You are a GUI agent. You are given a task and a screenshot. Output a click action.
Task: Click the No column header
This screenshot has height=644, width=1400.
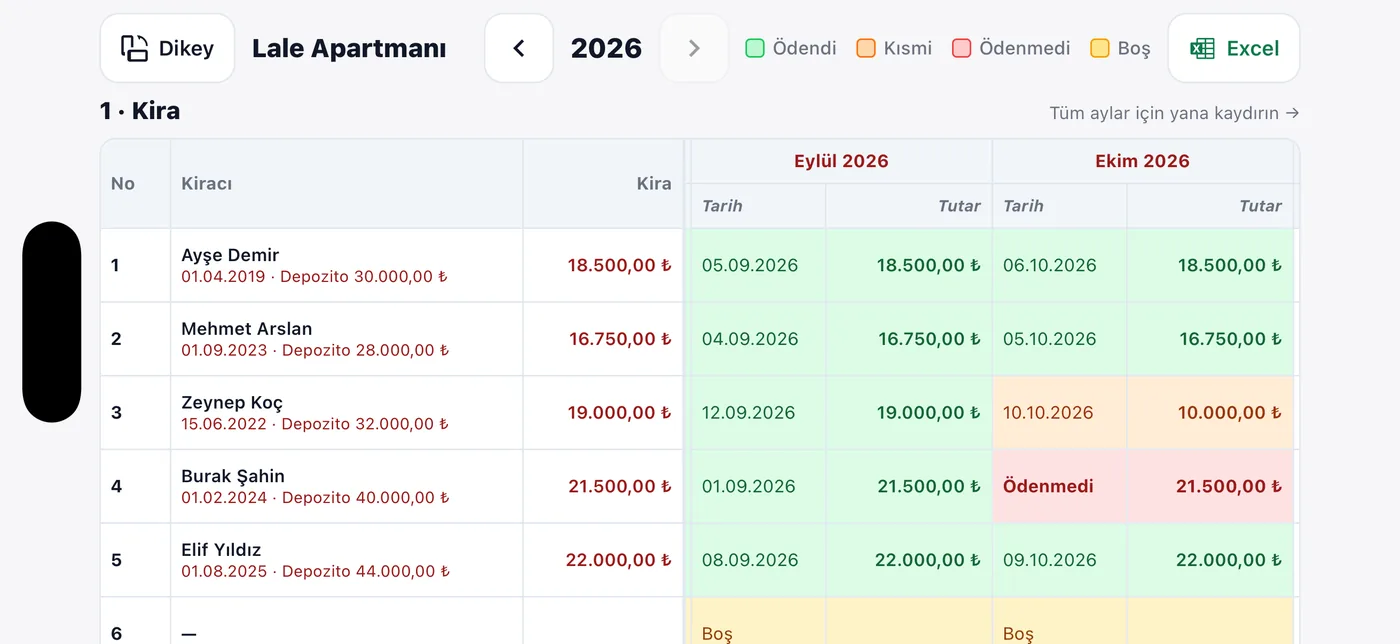pyautogui.click(x=135, y=183)
